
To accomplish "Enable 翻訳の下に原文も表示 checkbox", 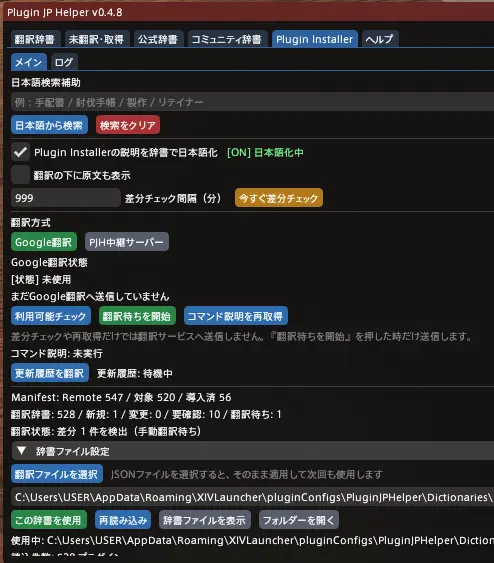I will coord(20,175).
